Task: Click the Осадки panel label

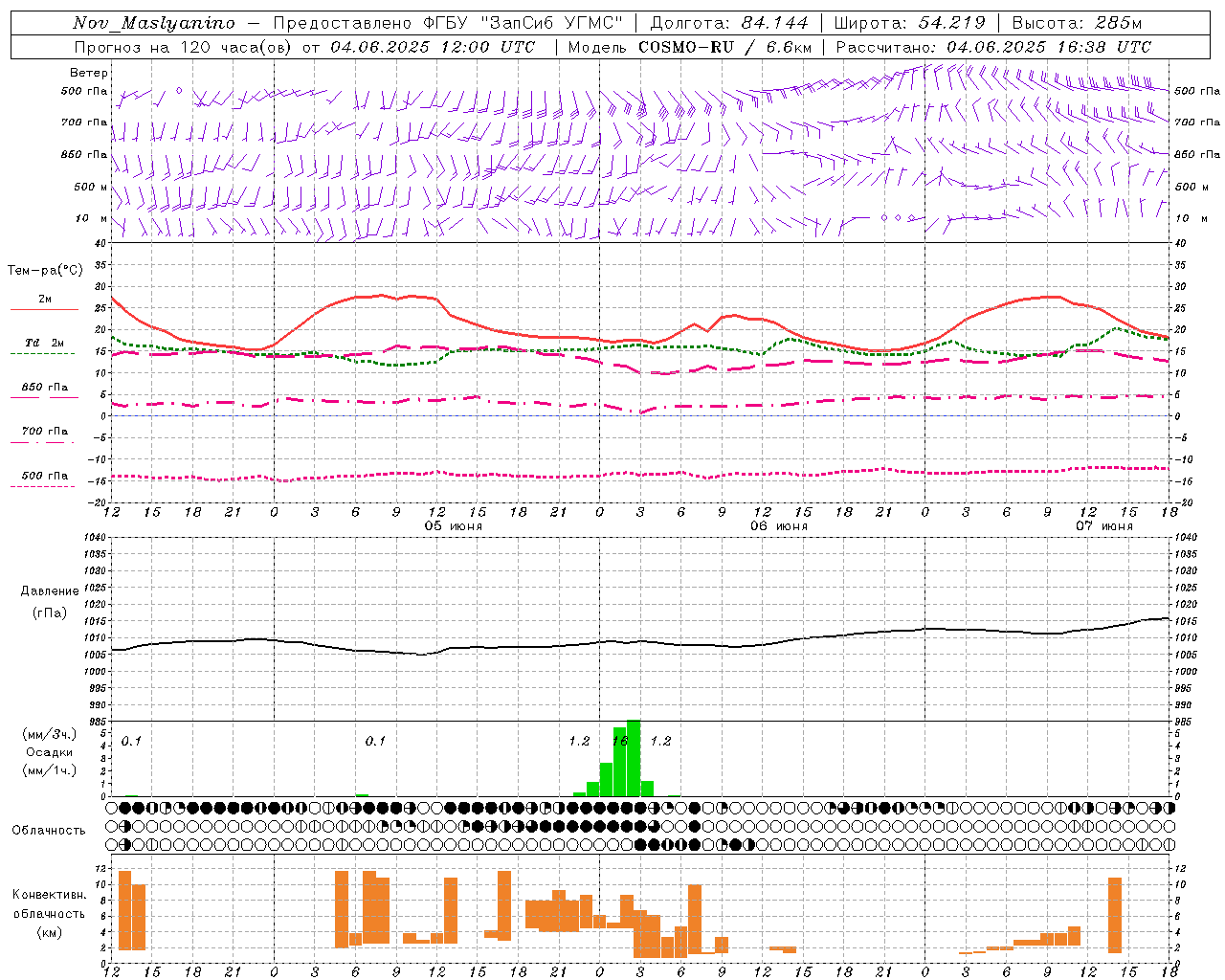Action: [50, 752]
